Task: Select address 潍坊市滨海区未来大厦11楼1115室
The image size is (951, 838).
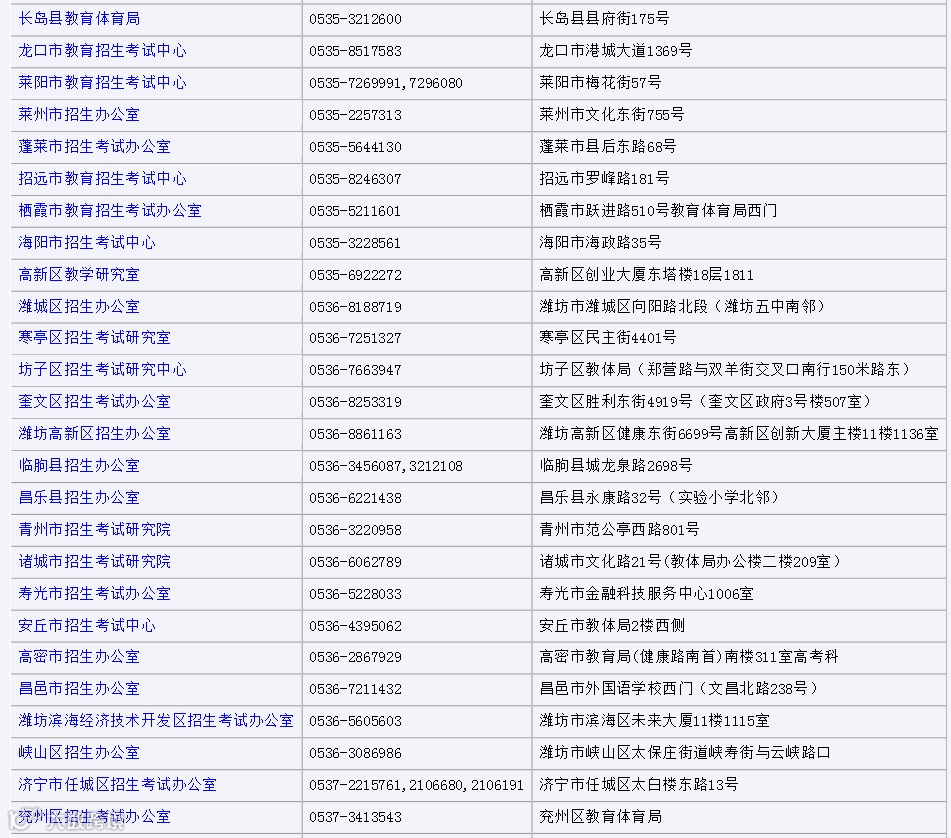Action: 654,720
